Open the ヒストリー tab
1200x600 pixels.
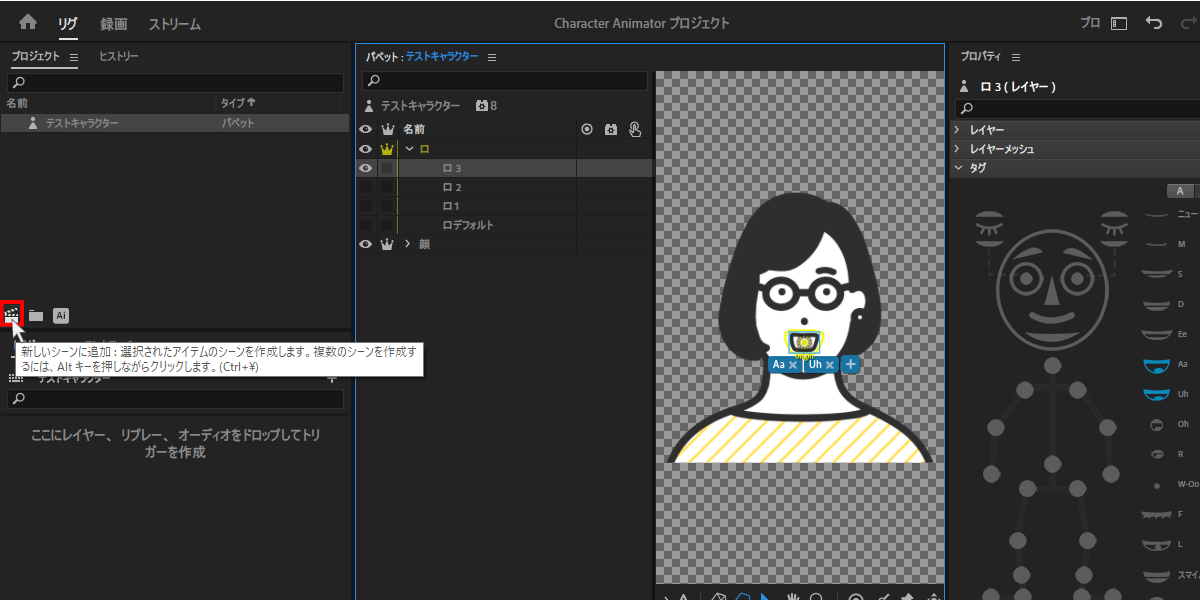(119, 57)
